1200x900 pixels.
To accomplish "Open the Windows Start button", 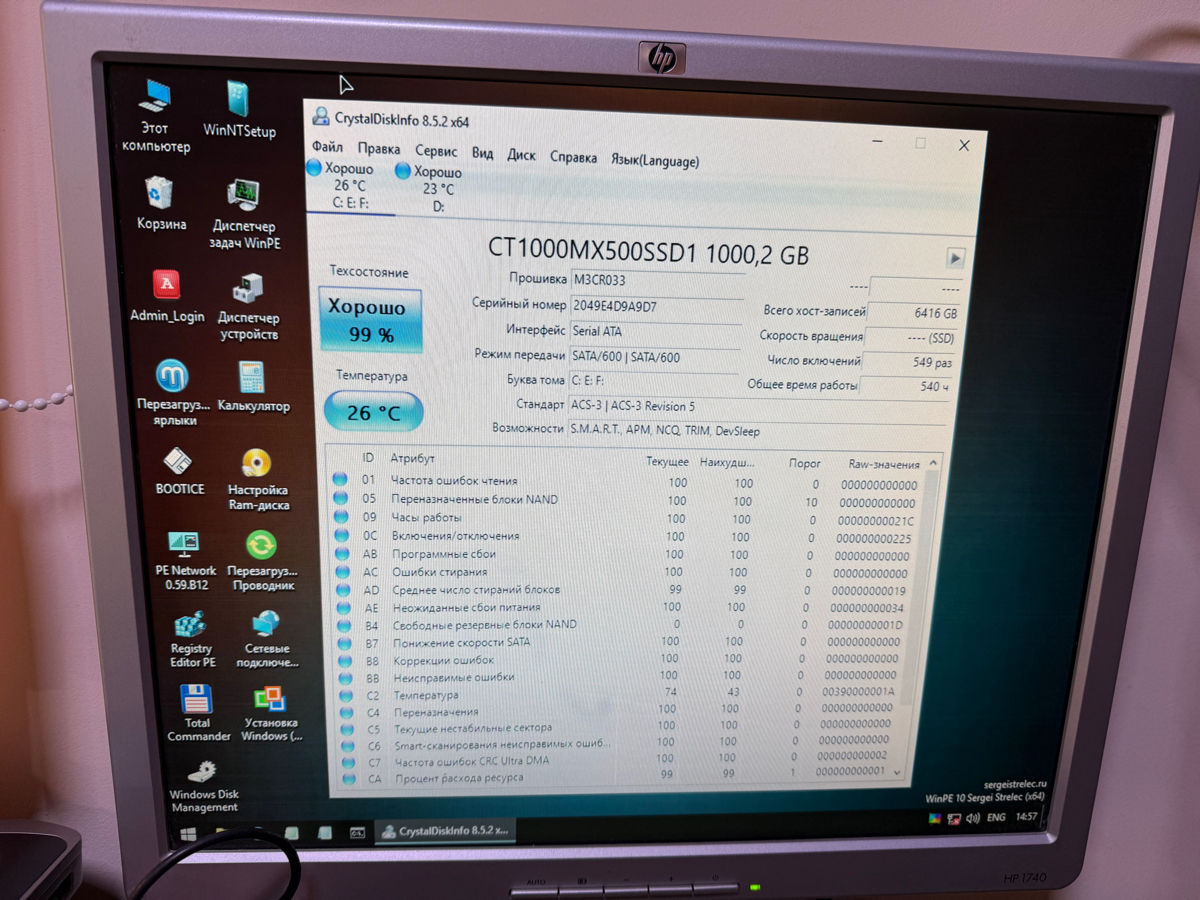I will 187,832.
